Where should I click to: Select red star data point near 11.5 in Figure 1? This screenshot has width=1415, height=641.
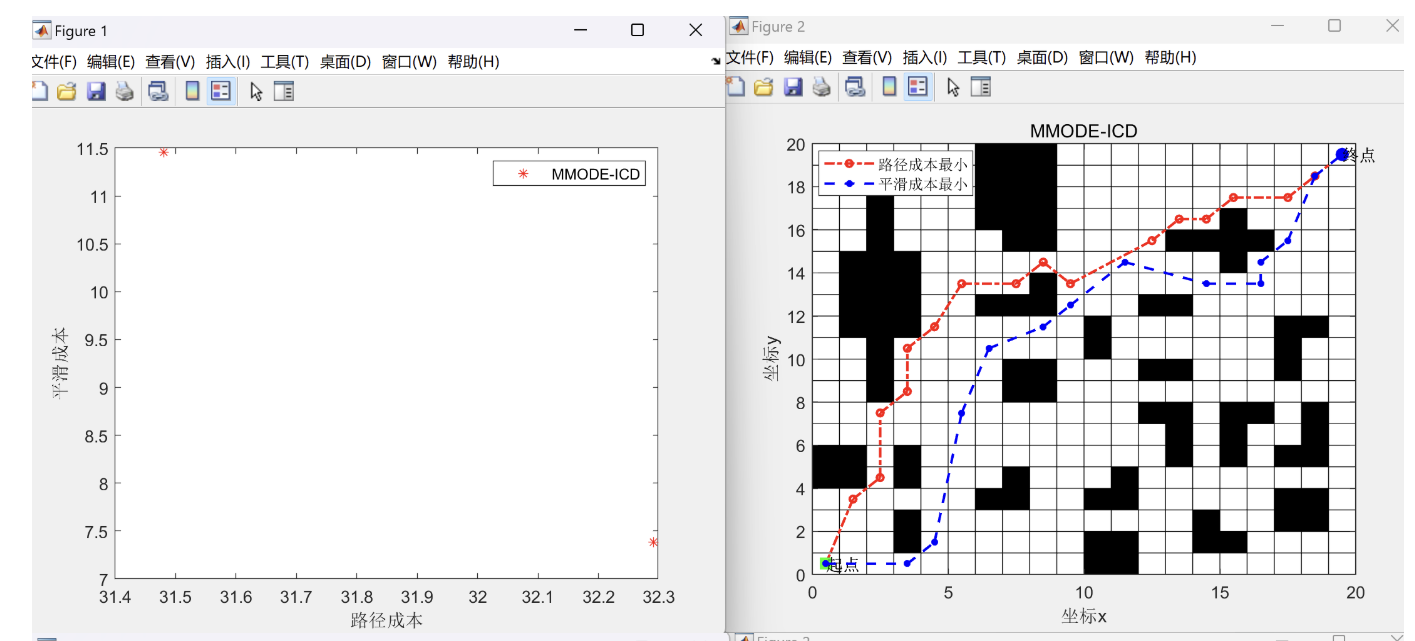tap(163, 152)
